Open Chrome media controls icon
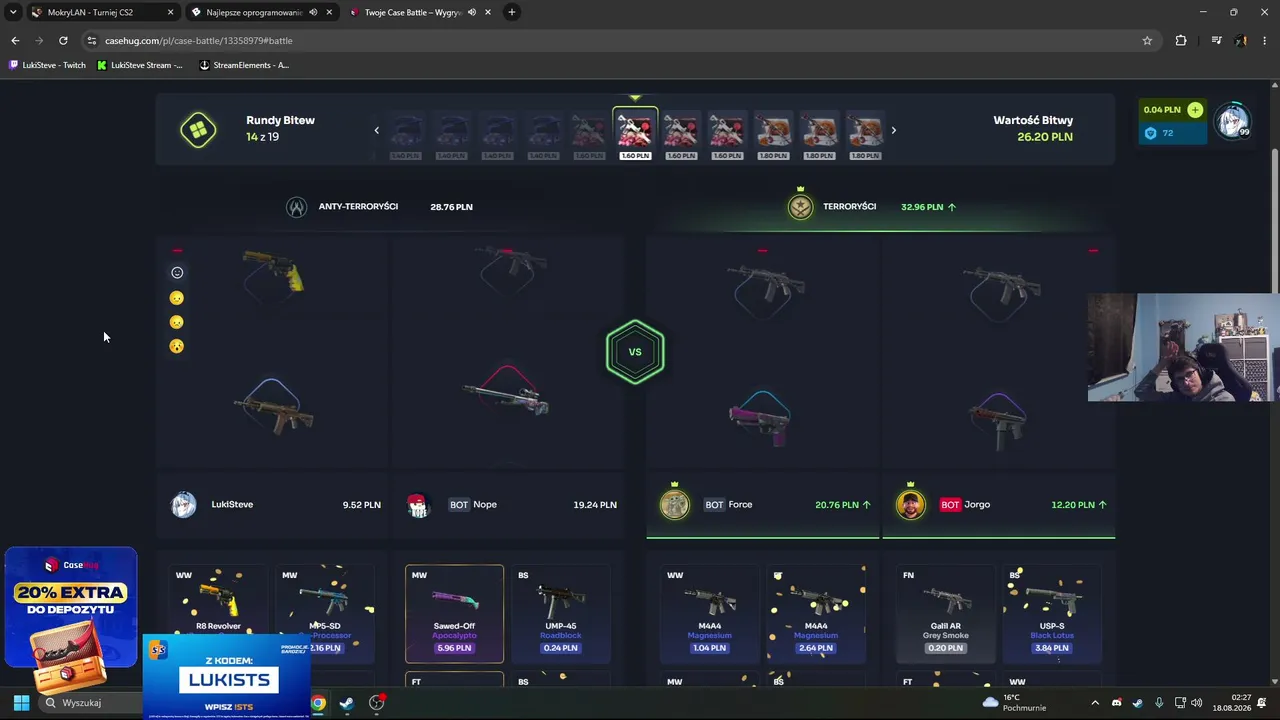 pyautogui.click(x=1216, y=41)
